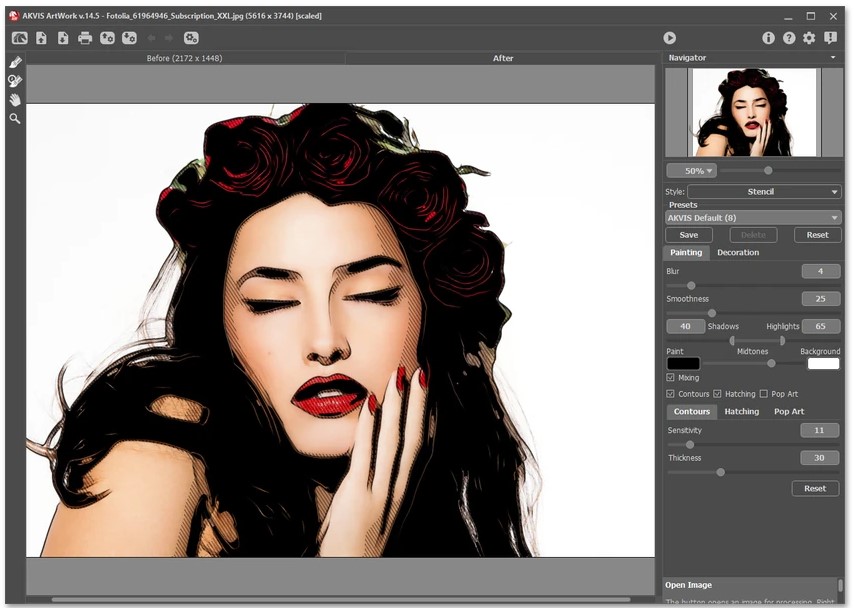Open the Batch Processing gear icon
The image size is (854, 608).
point(191,38)
